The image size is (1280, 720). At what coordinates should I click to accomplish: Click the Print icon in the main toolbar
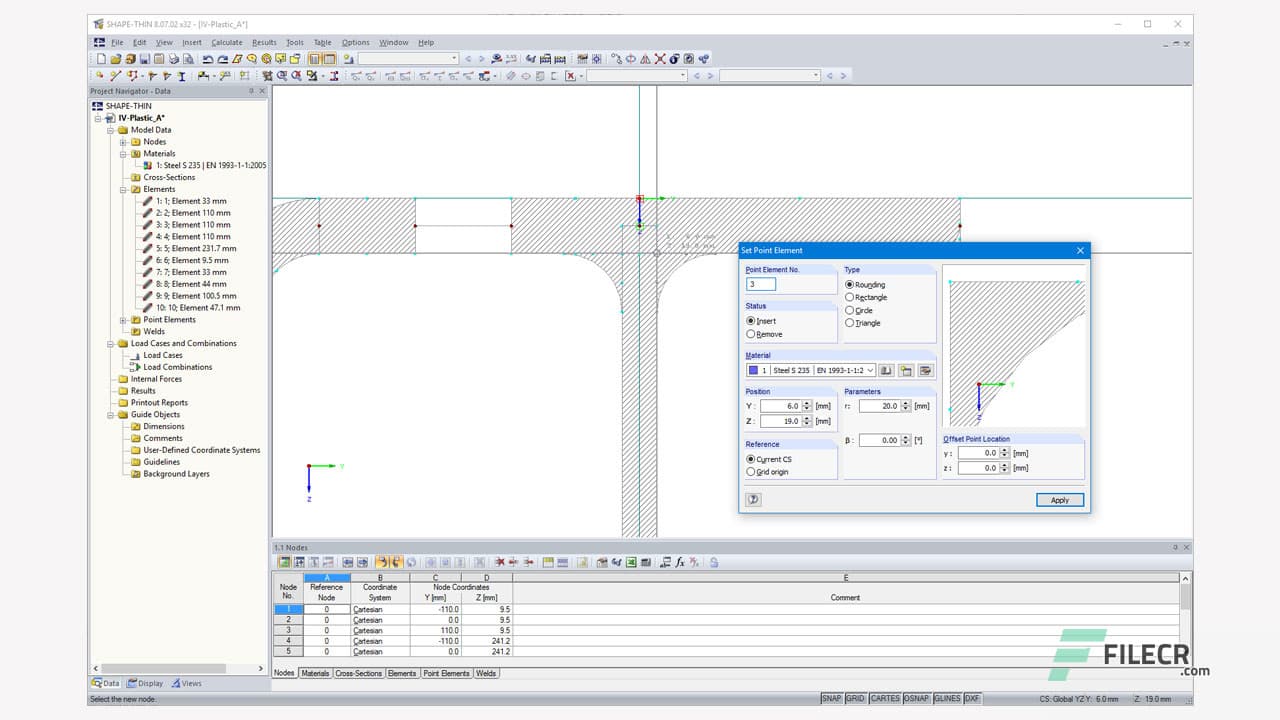click(x=174, y=58)
